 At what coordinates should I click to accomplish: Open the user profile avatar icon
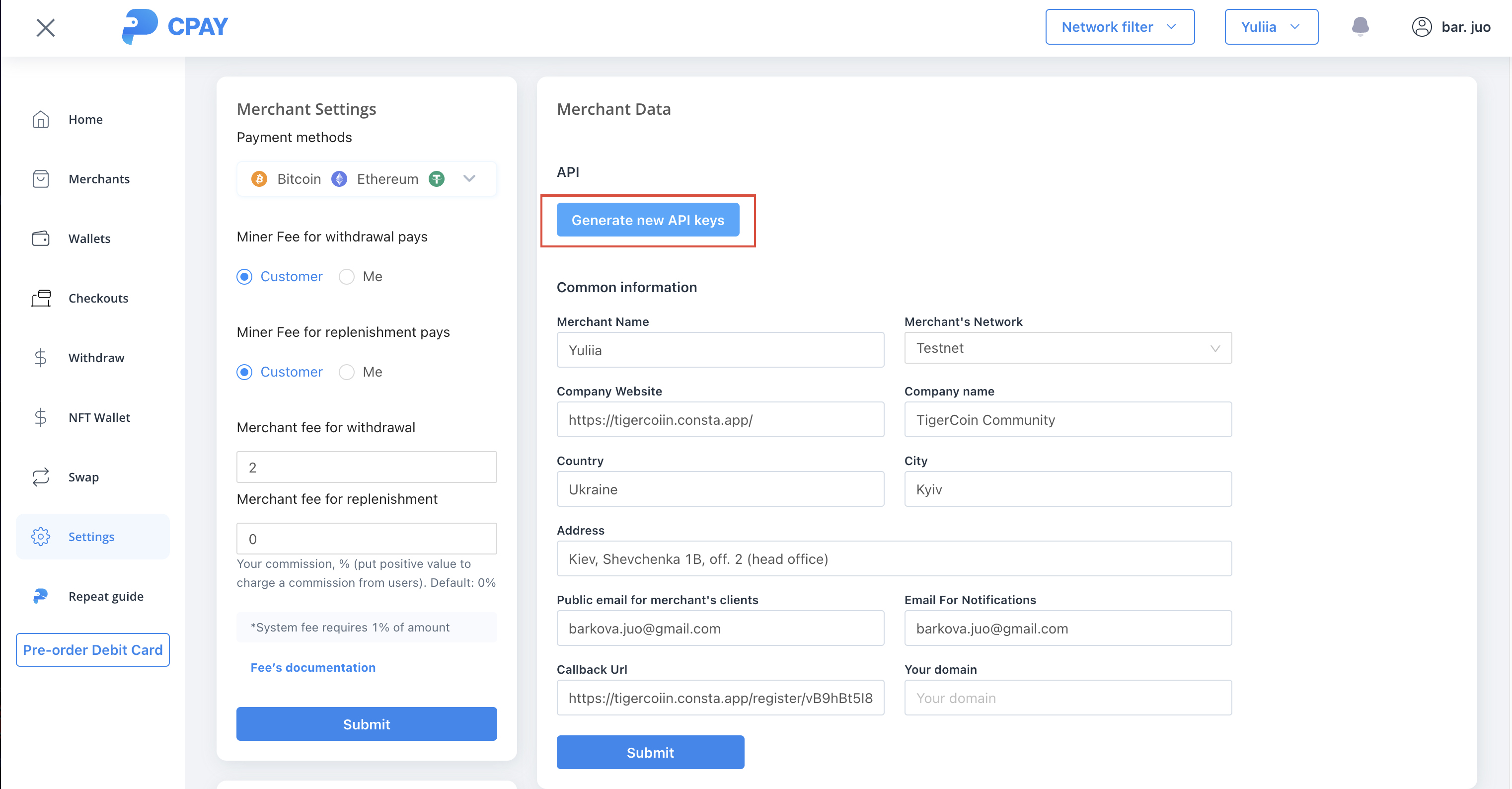(x=1422, y=27)
